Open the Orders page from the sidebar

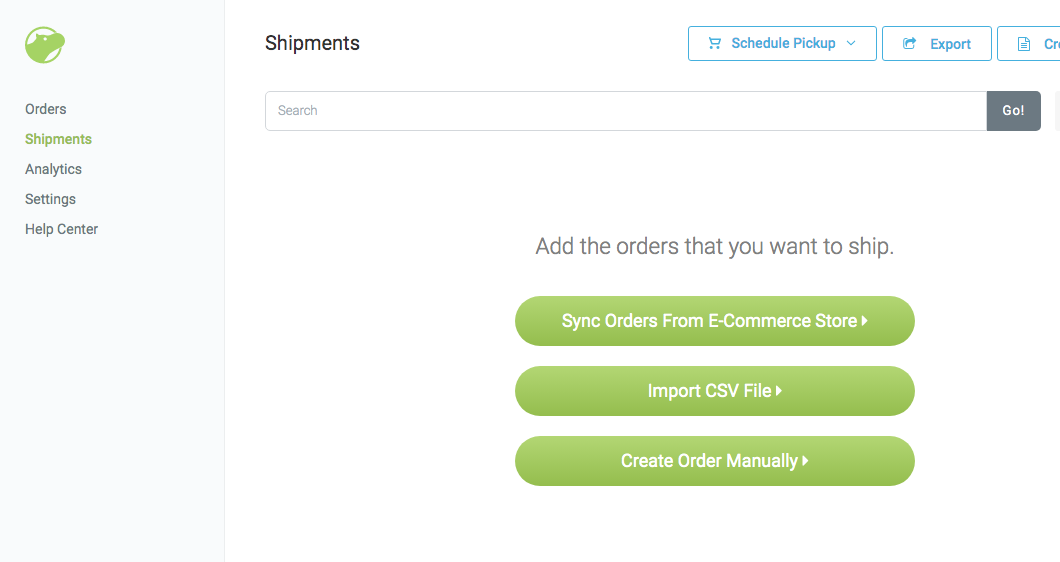coord(46,109)
